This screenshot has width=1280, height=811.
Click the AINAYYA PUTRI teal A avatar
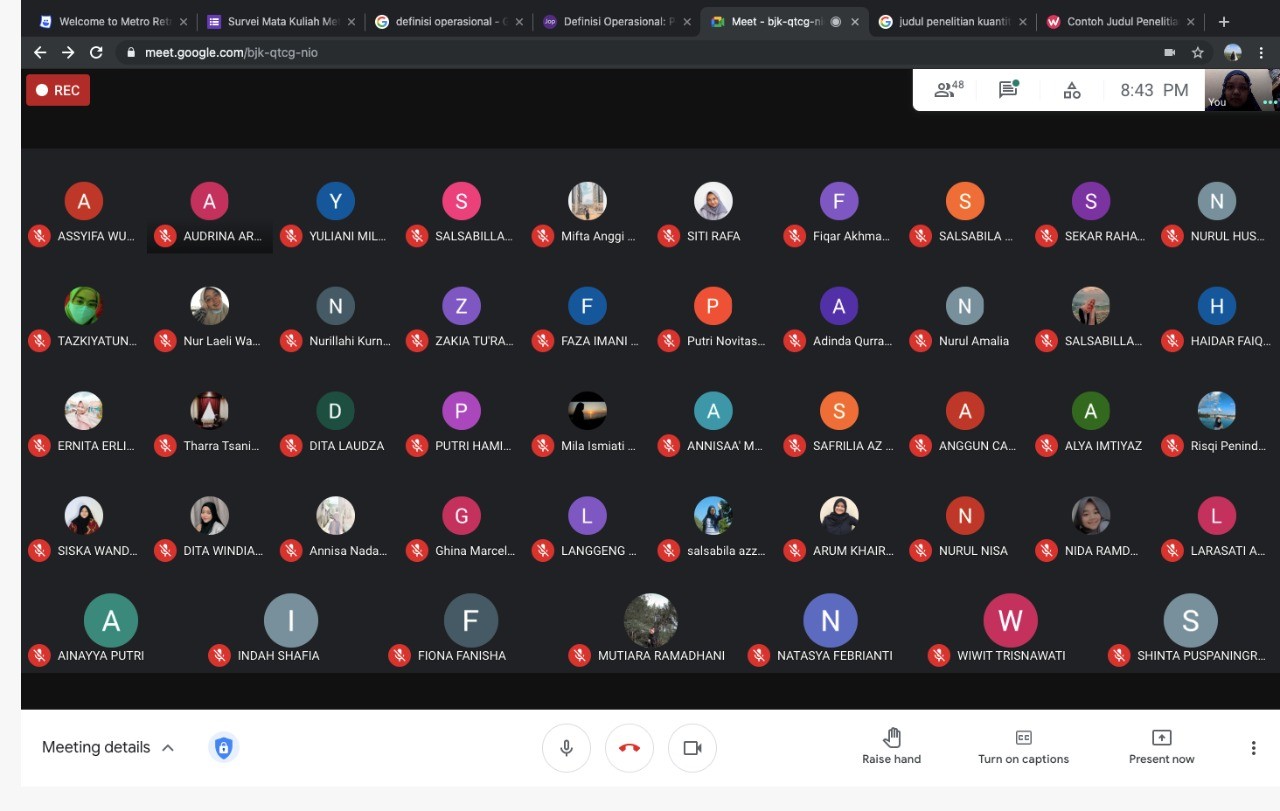click(111, 621)
